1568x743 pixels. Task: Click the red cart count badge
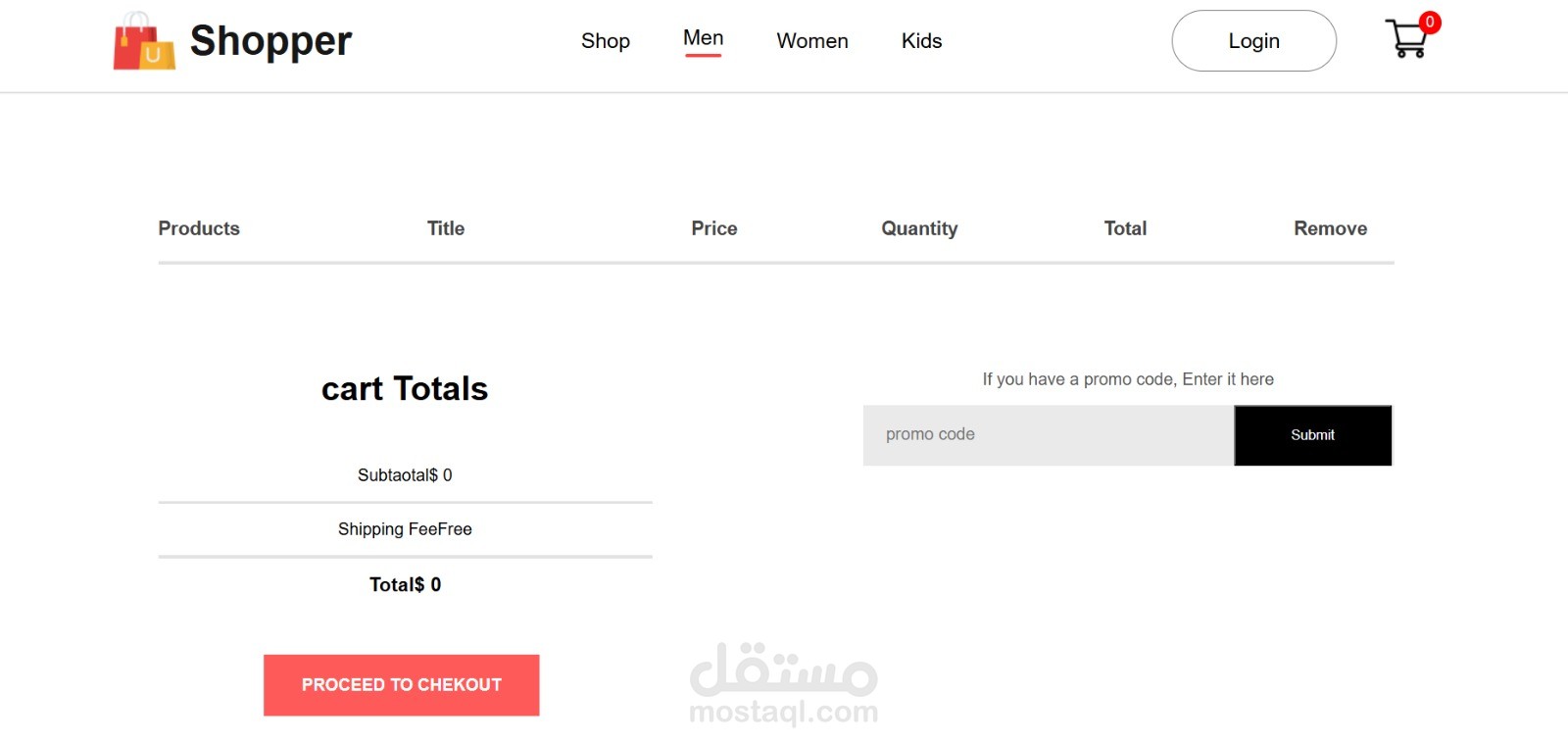pos(1430,22)
